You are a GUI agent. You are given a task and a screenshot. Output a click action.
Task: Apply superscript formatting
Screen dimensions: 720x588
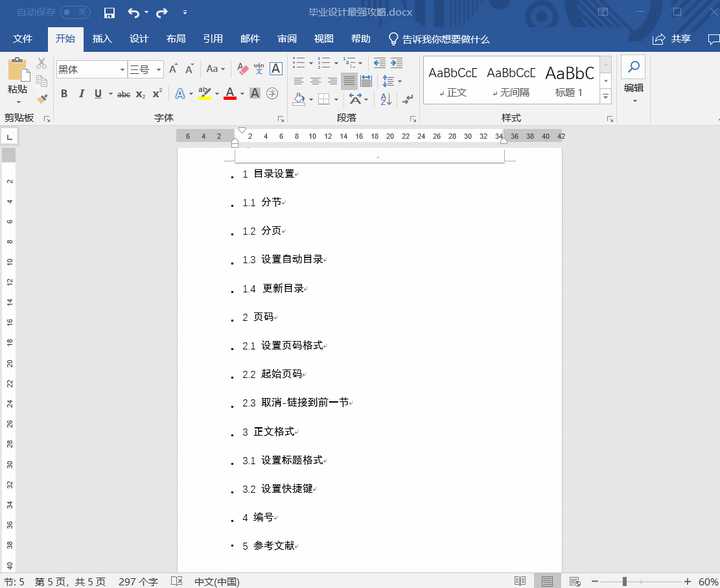point(157,94)
